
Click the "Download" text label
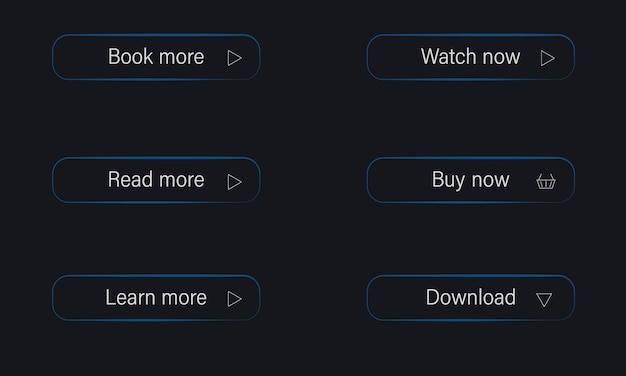[471, 297]
